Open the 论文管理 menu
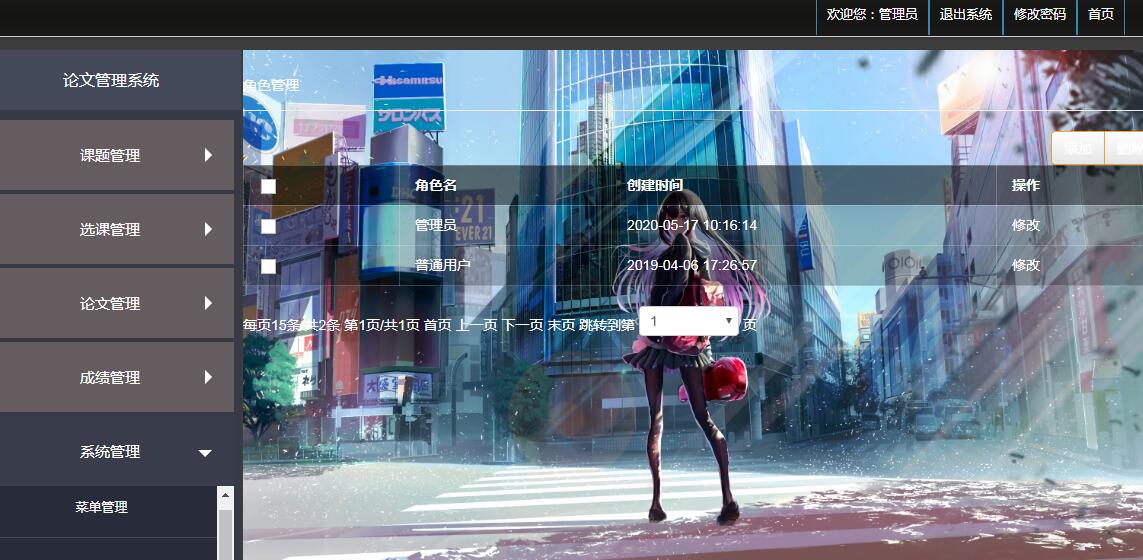Screen dimensions: 1143x560 (117, 303)
